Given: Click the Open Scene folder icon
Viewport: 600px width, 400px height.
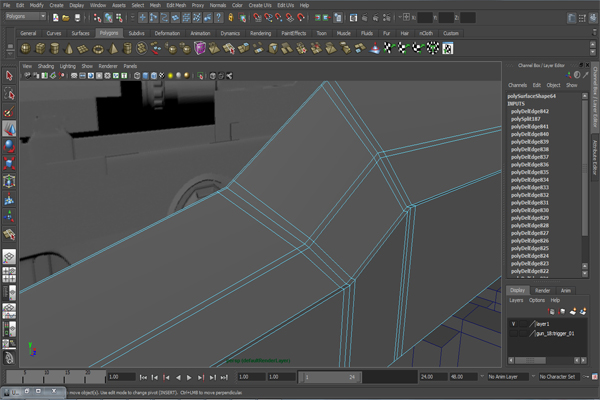Looking at the screenshot, I should pyautogui.click(x=66, y=18).
